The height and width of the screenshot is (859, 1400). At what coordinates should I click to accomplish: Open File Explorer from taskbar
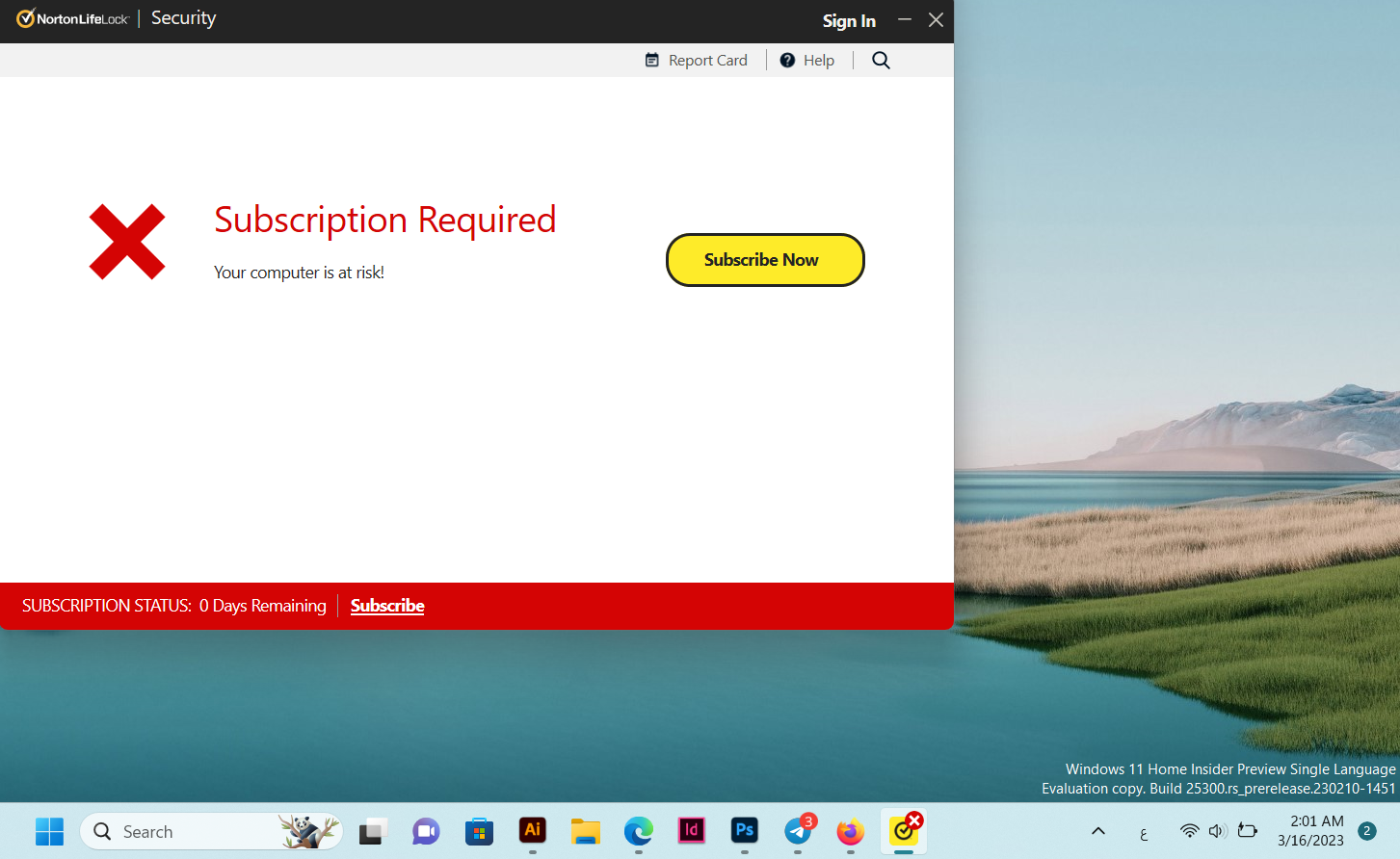click(585, 831)
